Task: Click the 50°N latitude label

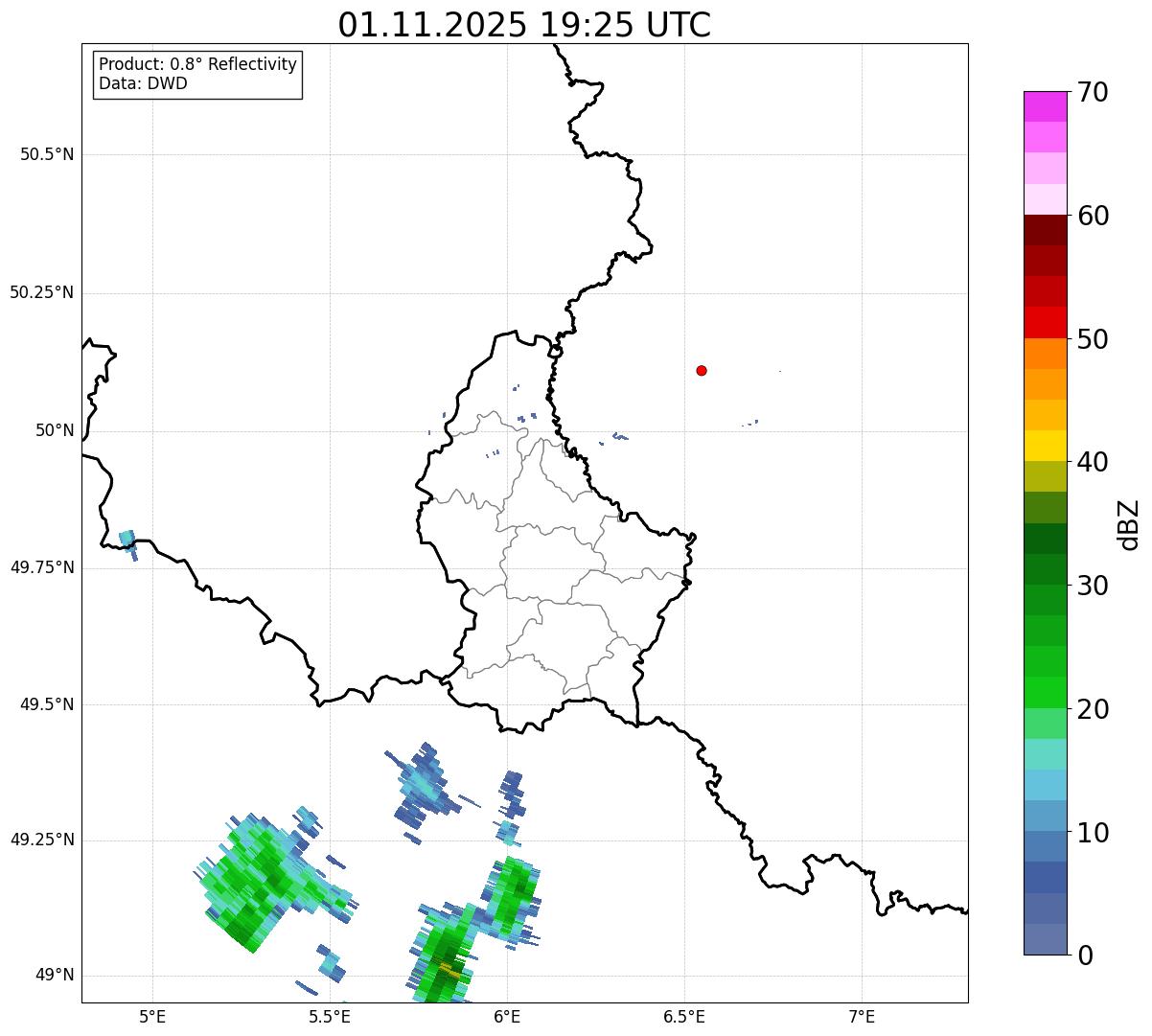Action: (x=55, y=430)
